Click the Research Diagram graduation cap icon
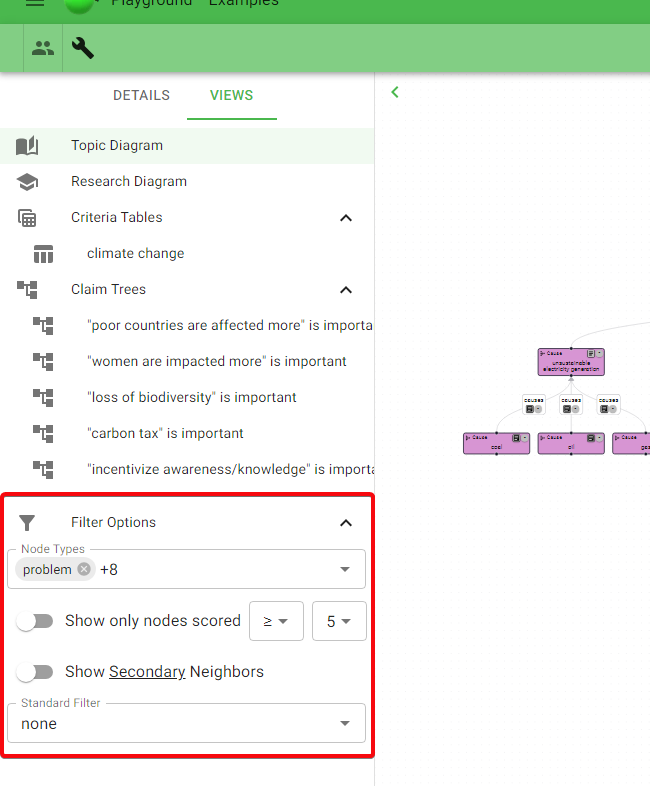Screen dimensions: 650x786 point(27,182)
